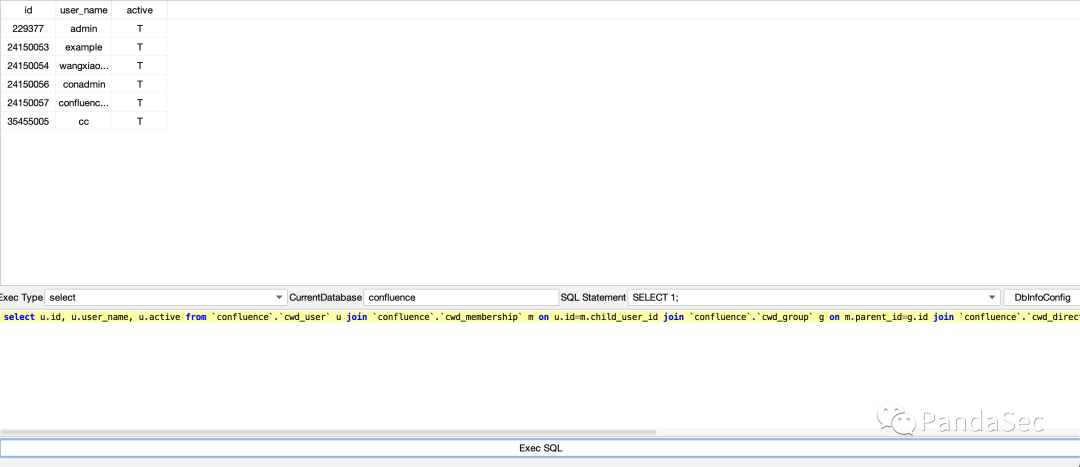Select the user_name cell conadmin

pyautogui.click(x=84, y=84)
